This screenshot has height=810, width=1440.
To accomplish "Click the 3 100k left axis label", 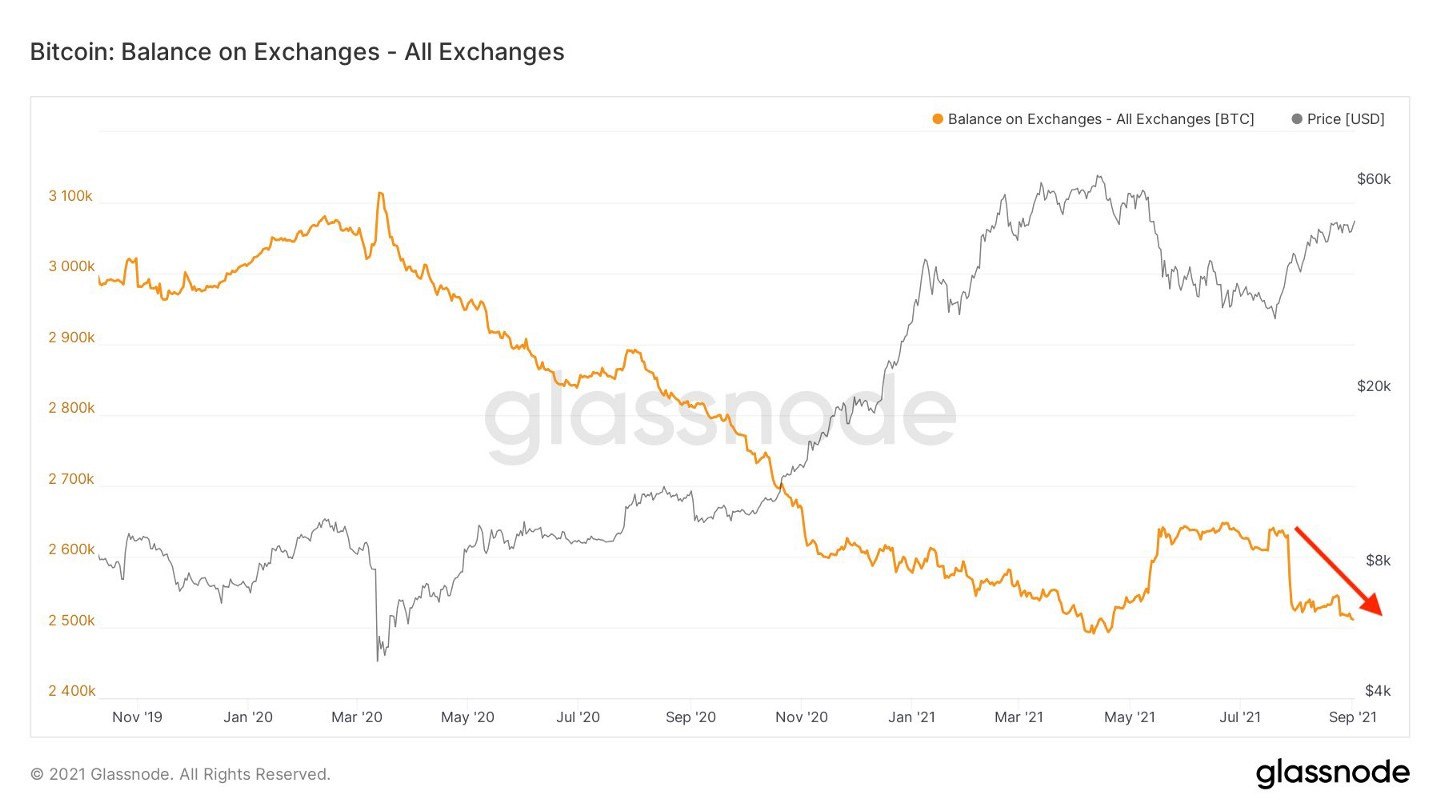I will pos(71,196).
